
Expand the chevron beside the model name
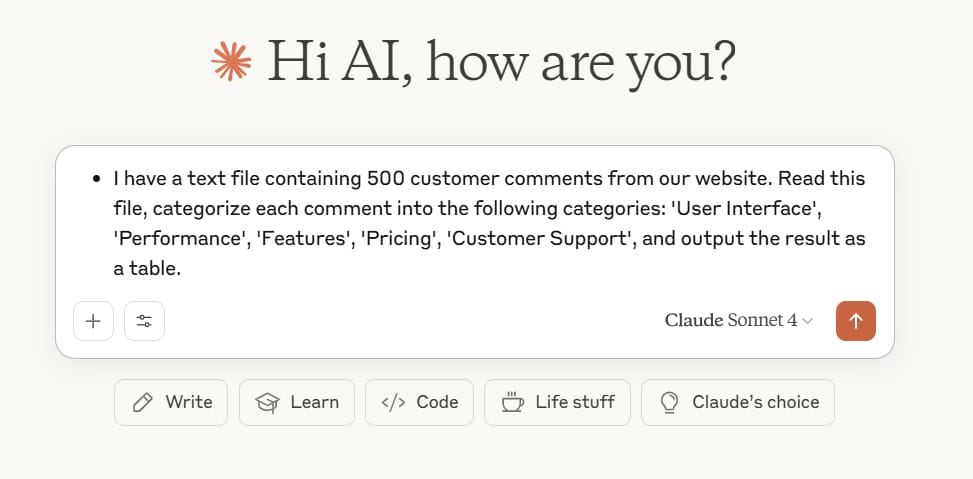pos(808,321)
